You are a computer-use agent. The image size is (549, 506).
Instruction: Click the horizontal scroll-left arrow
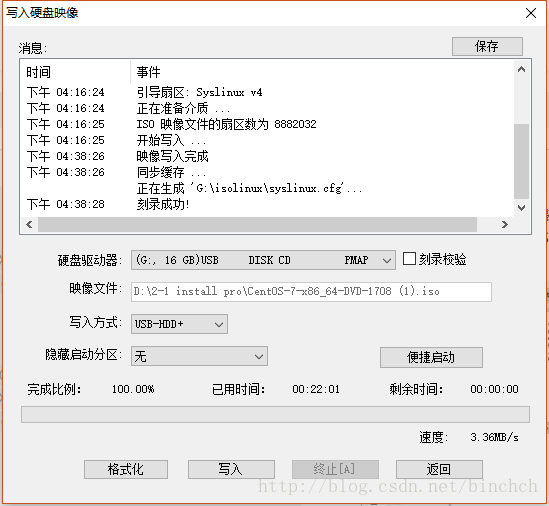pyautogui.click(x=29, y=224)
